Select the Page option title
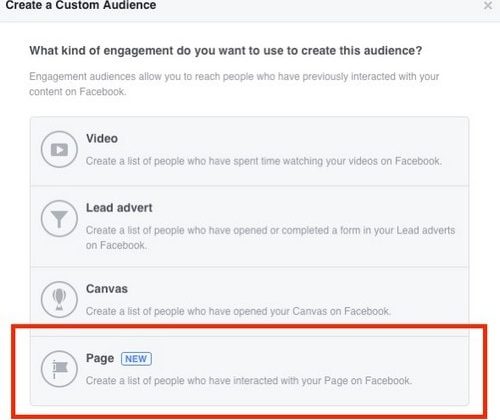 click(x=100, y=359)
